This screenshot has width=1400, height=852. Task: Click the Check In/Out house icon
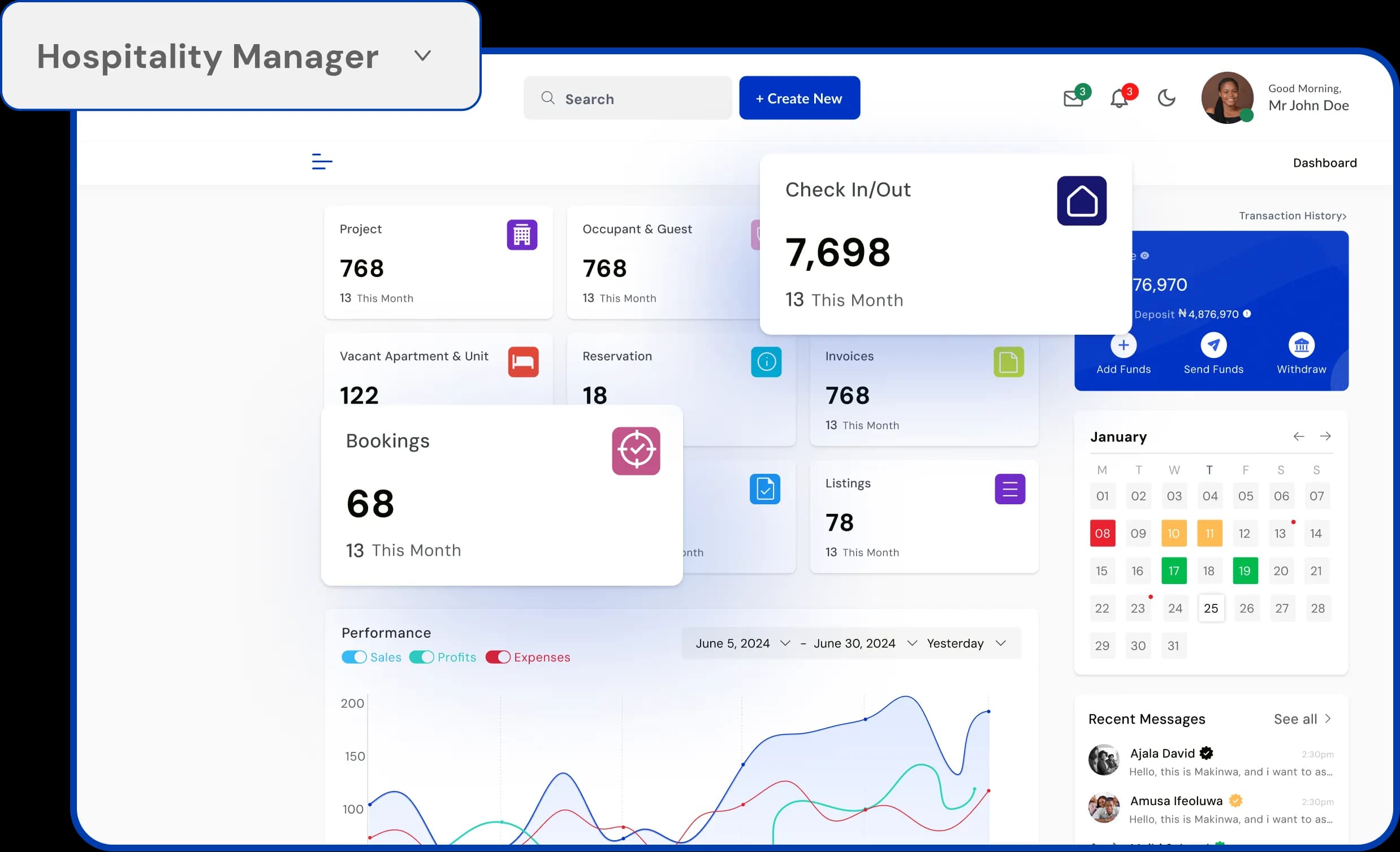(x=1081, y=201)
